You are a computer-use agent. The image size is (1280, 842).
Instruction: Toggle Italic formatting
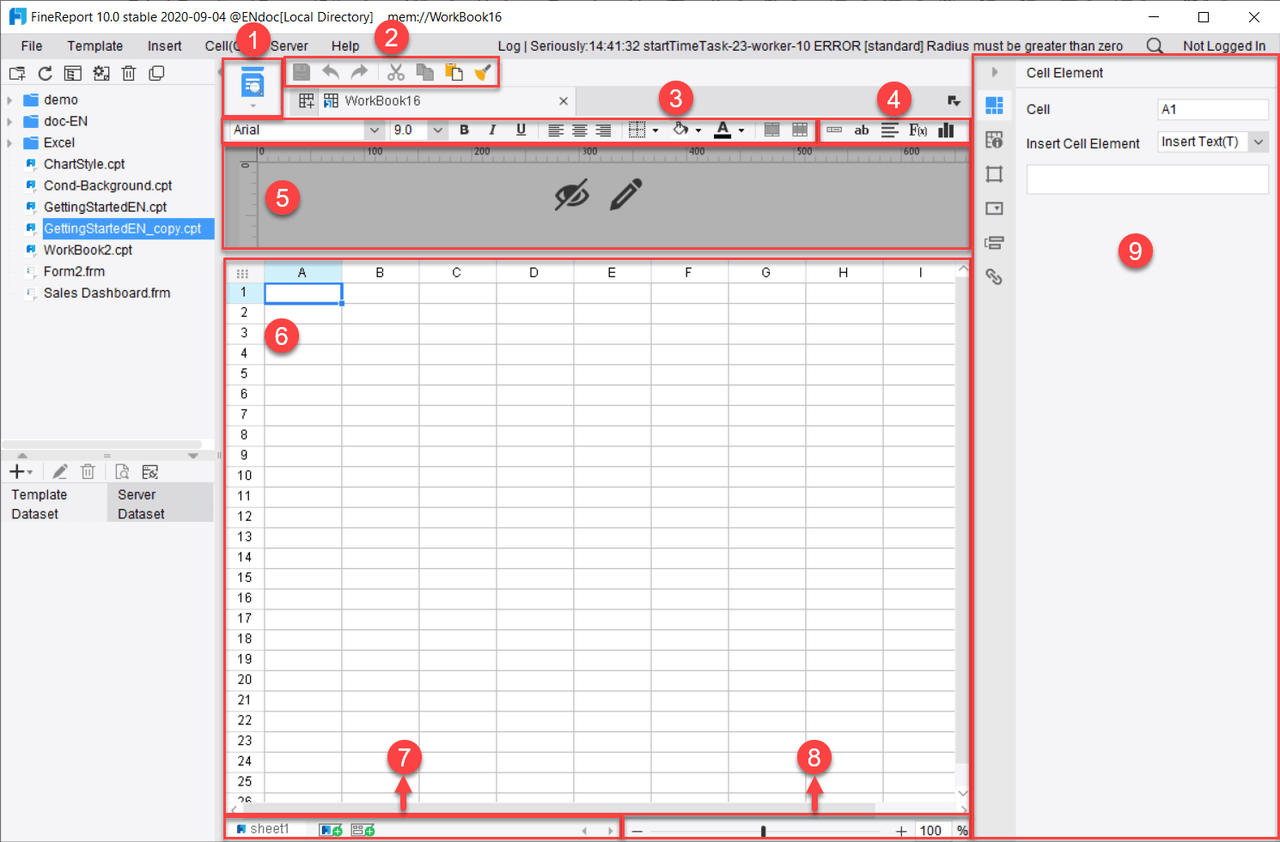(x=492, y=130)
